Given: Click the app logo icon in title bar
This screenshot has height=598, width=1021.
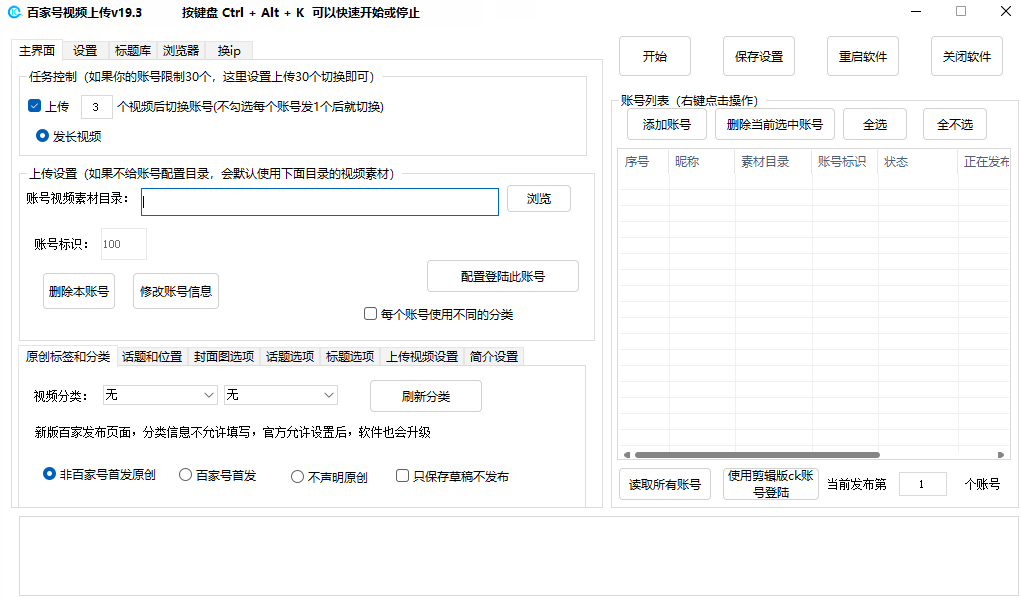Looking at the screenshot, I should [x=14, y=12].
